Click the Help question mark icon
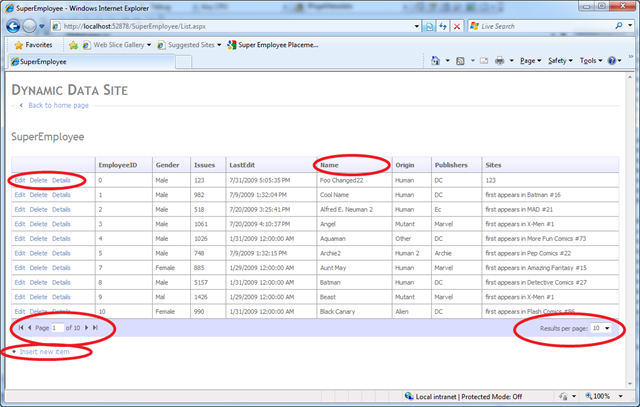The image size is (640, 407). pyautogui.click(x=612, y=61)
